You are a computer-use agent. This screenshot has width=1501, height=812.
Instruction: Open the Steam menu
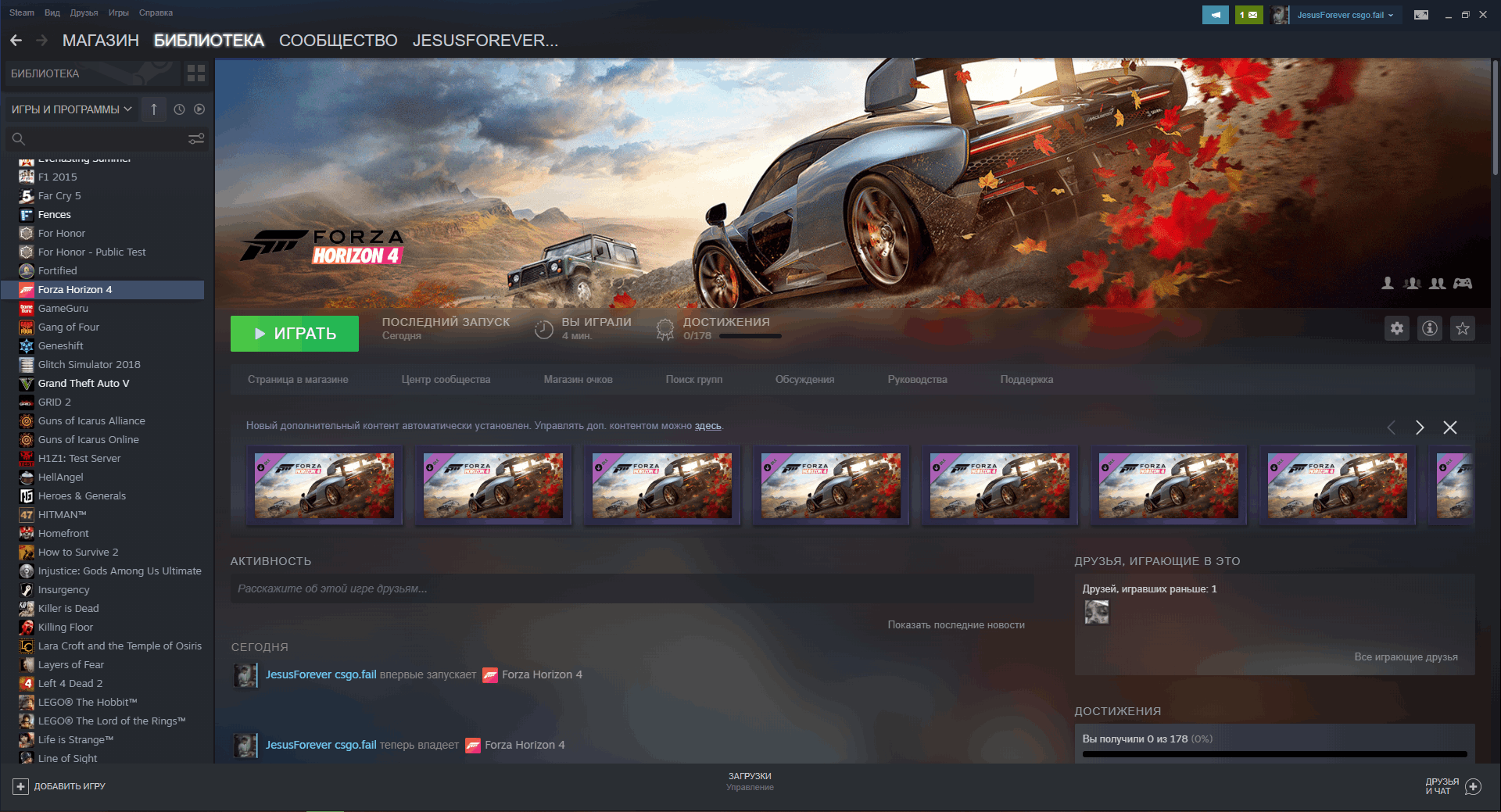22,13
